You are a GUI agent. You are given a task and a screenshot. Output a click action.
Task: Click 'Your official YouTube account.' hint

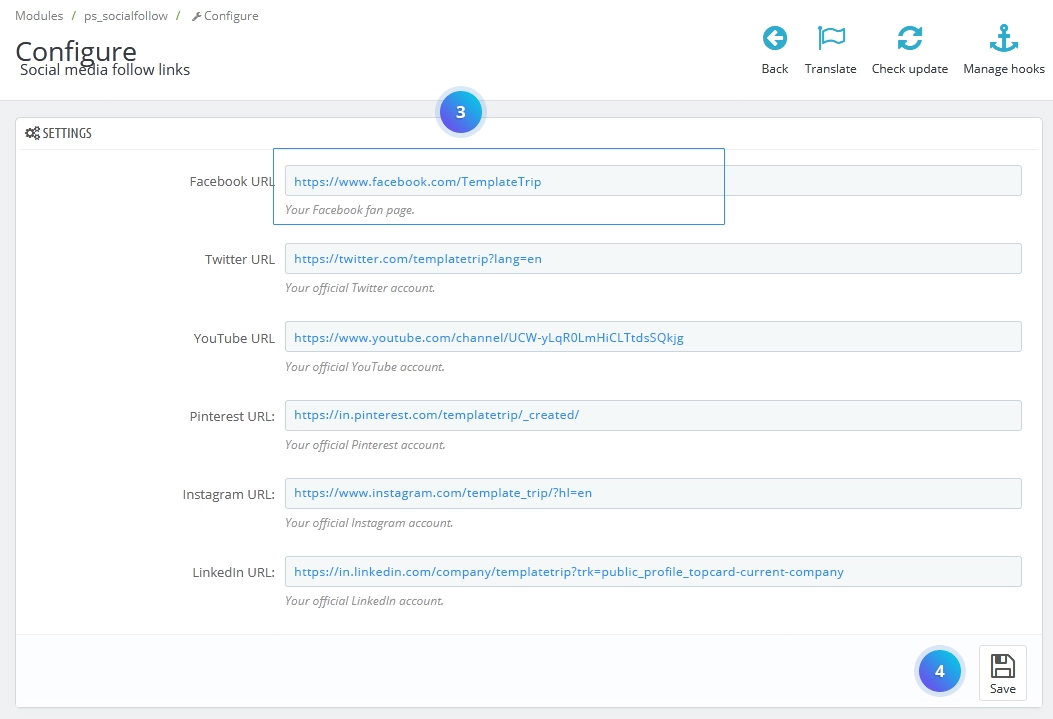[x=365, y=367]
